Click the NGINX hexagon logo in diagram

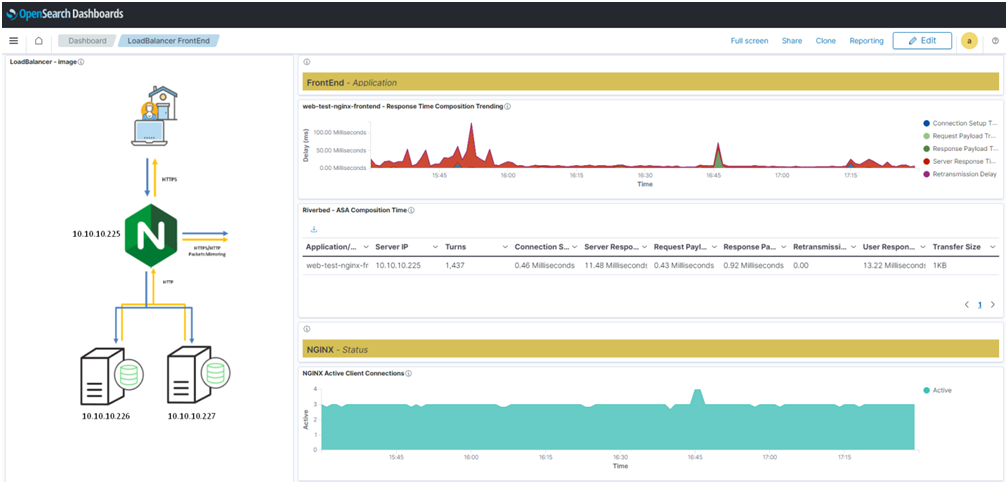[x=150, y=235]
